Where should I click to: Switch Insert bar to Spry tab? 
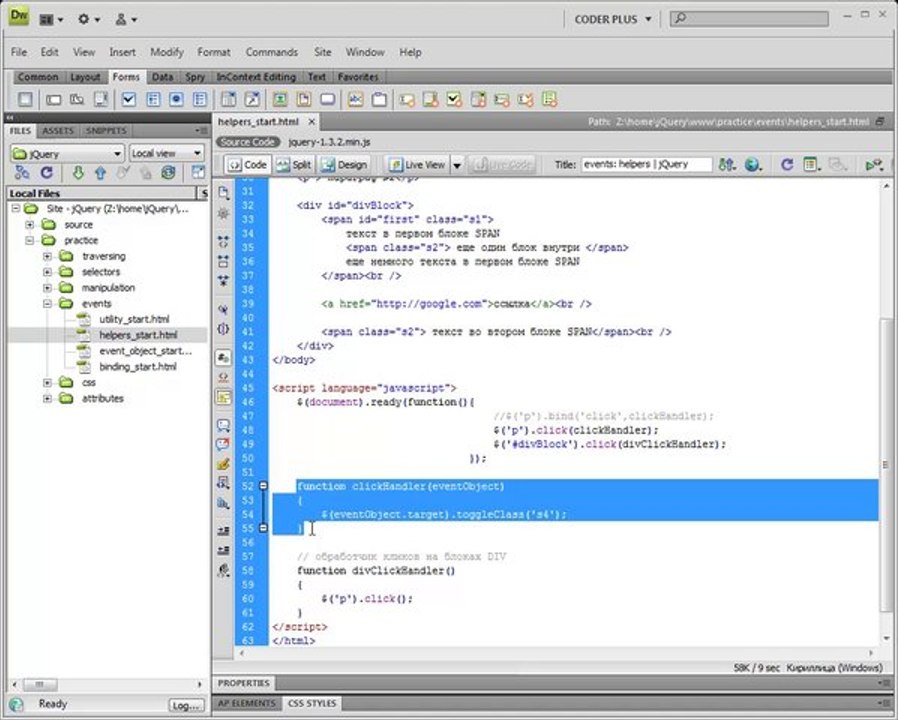pyautogui.click(x=195, y=77)
